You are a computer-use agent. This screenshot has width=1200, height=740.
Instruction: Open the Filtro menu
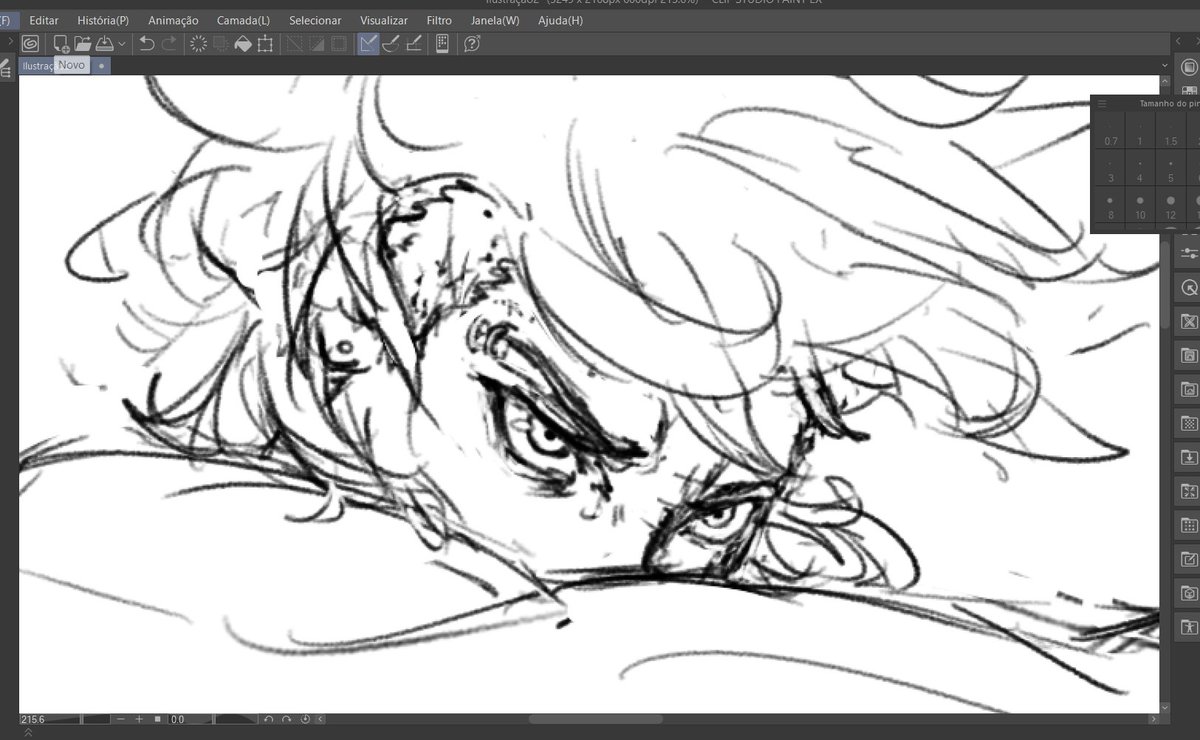tap(439, 20)
